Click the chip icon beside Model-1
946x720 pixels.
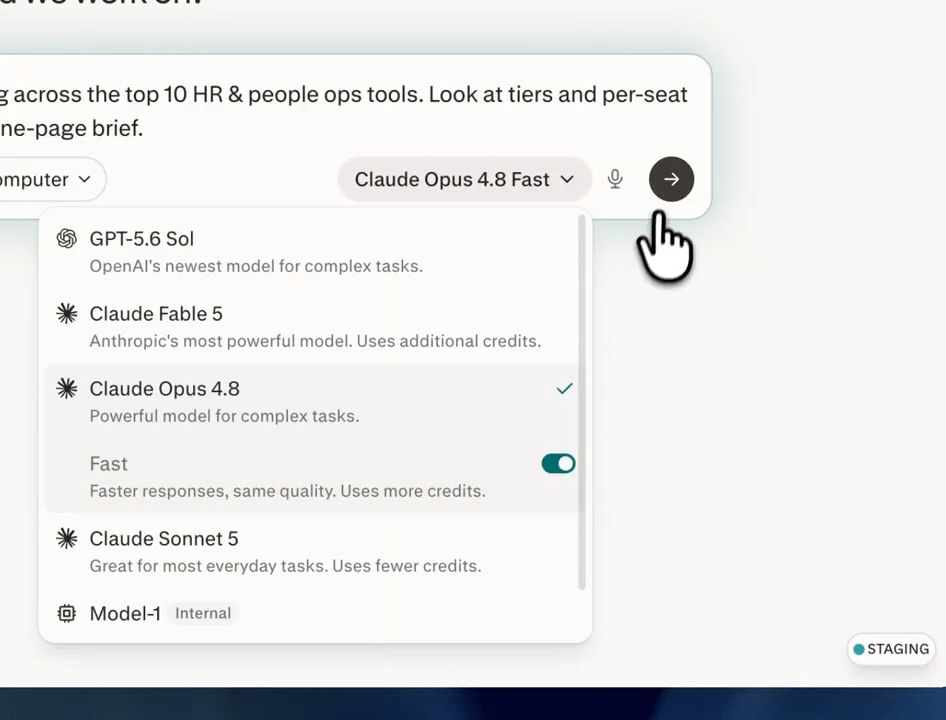(x=66, y=613)
